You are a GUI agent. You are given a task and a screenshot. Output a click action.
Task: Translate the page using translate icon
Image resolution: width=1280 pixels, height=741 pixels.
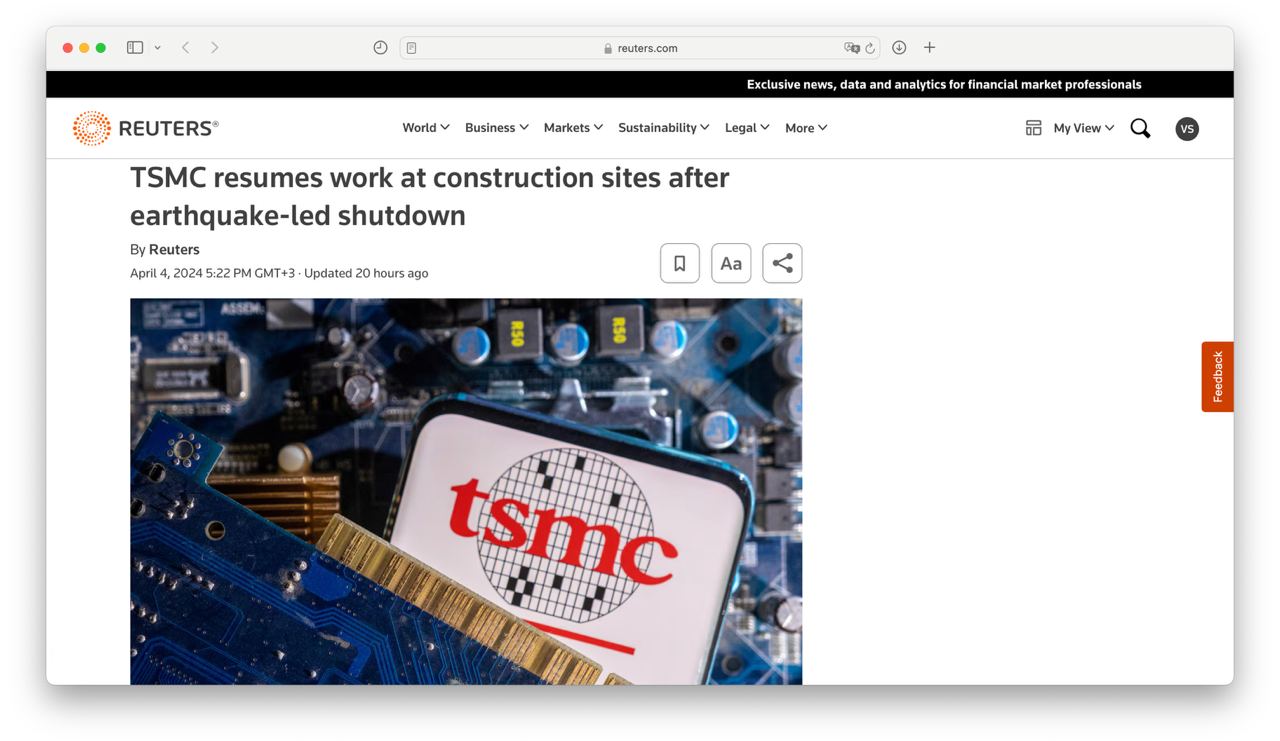851,48
